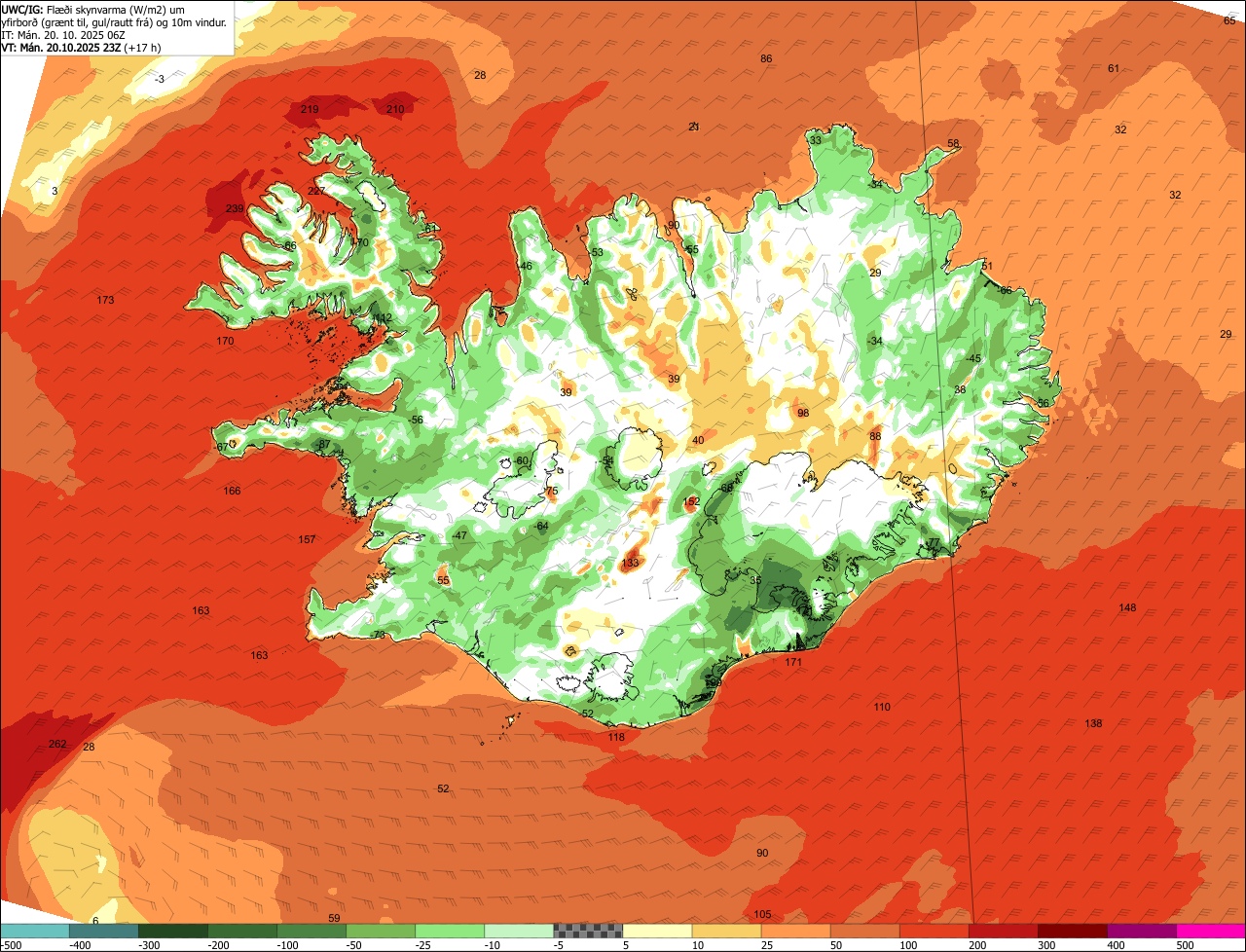The height and width of the screenshot is (952, 1246).
Task: Click the heat flux value 61 on the map
Action: pos(1114,68)
